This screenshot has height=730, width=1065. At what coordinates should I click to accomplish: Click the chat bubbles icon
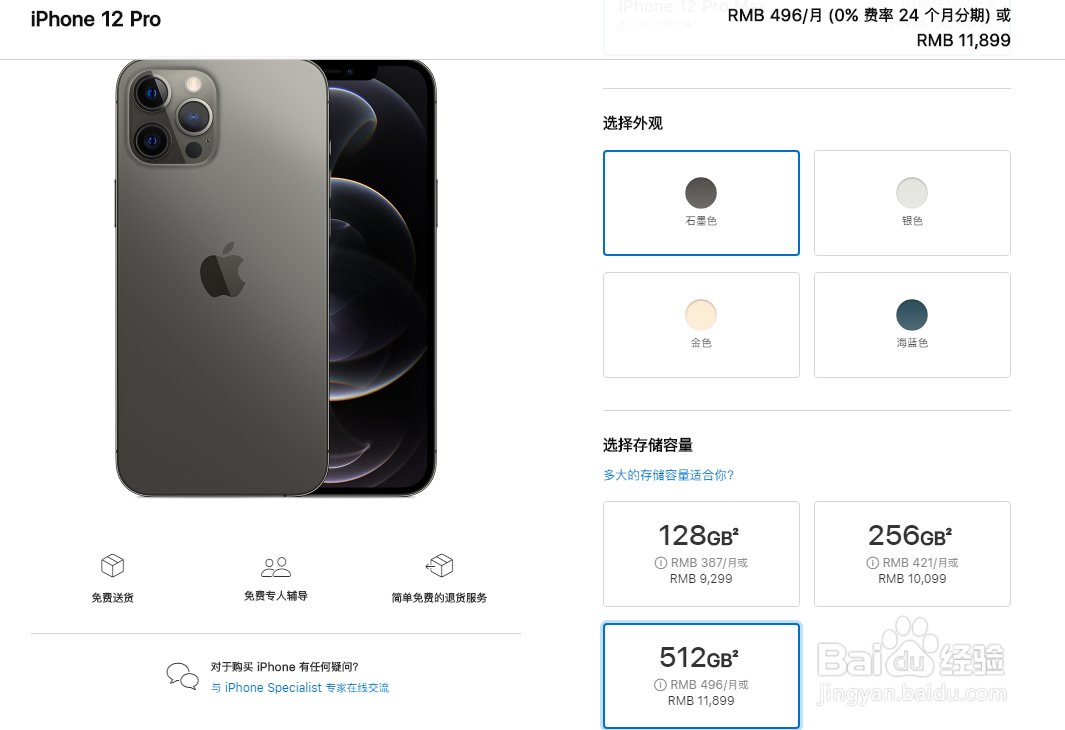click(183, 676)
